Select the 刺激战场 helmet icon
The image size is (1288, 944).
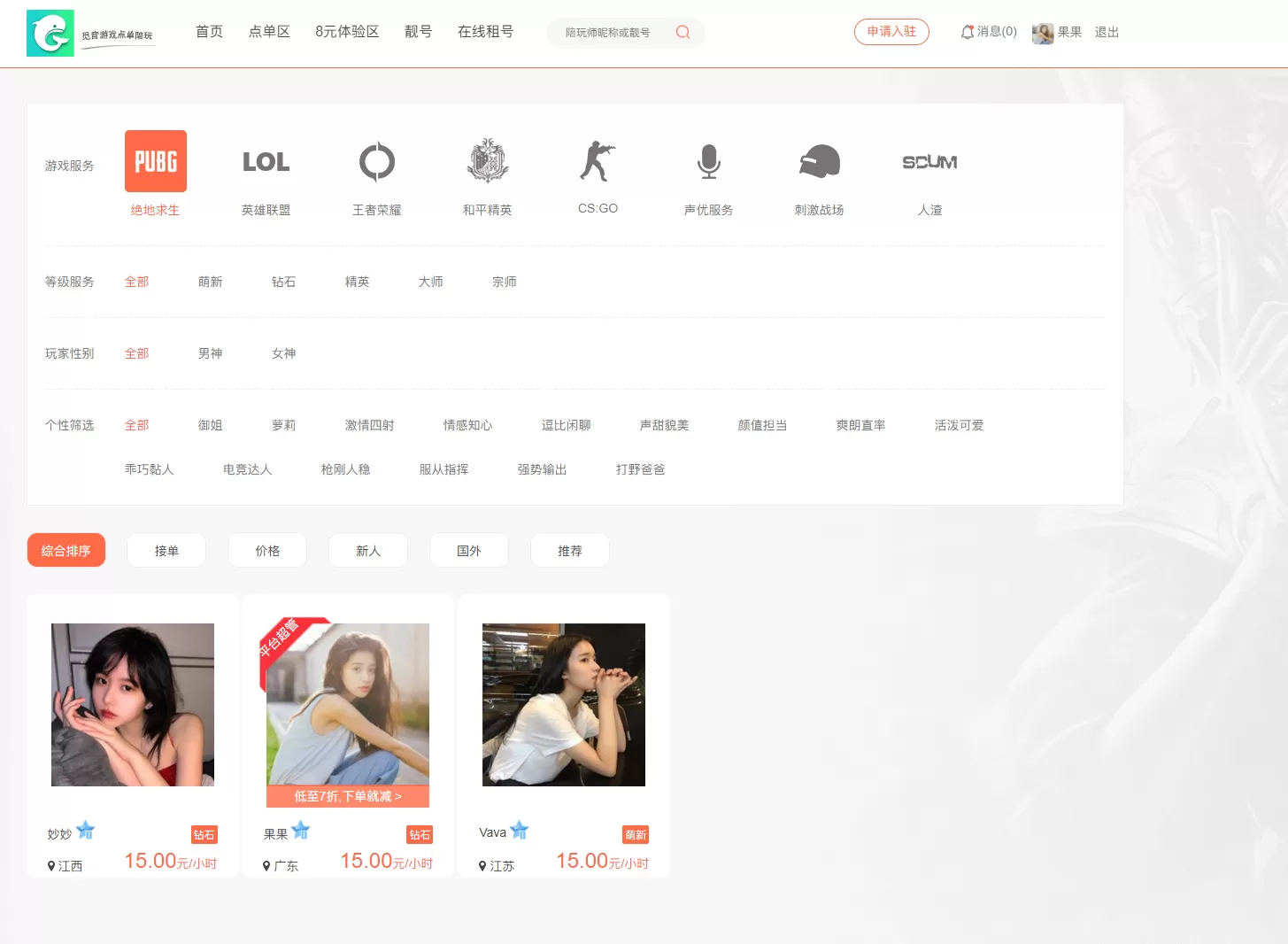coord(819,161)
